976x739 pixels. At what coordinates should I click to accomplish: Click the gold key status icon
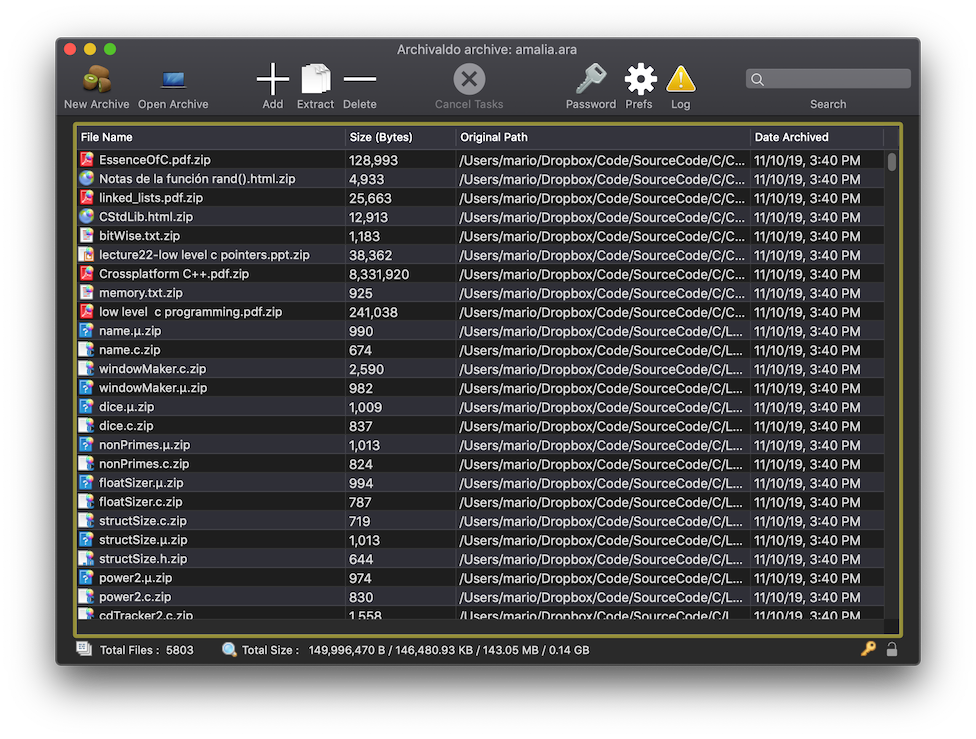pyautogui.click(x=868, y=649)
